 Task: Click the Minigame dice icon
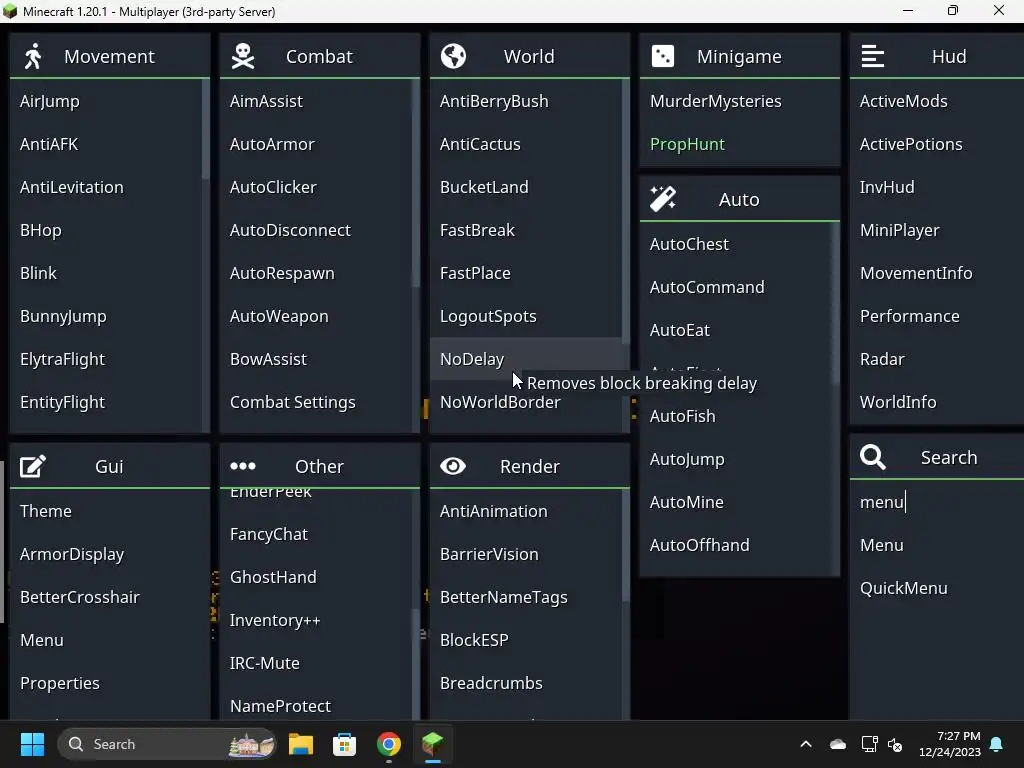coord(663,56)
